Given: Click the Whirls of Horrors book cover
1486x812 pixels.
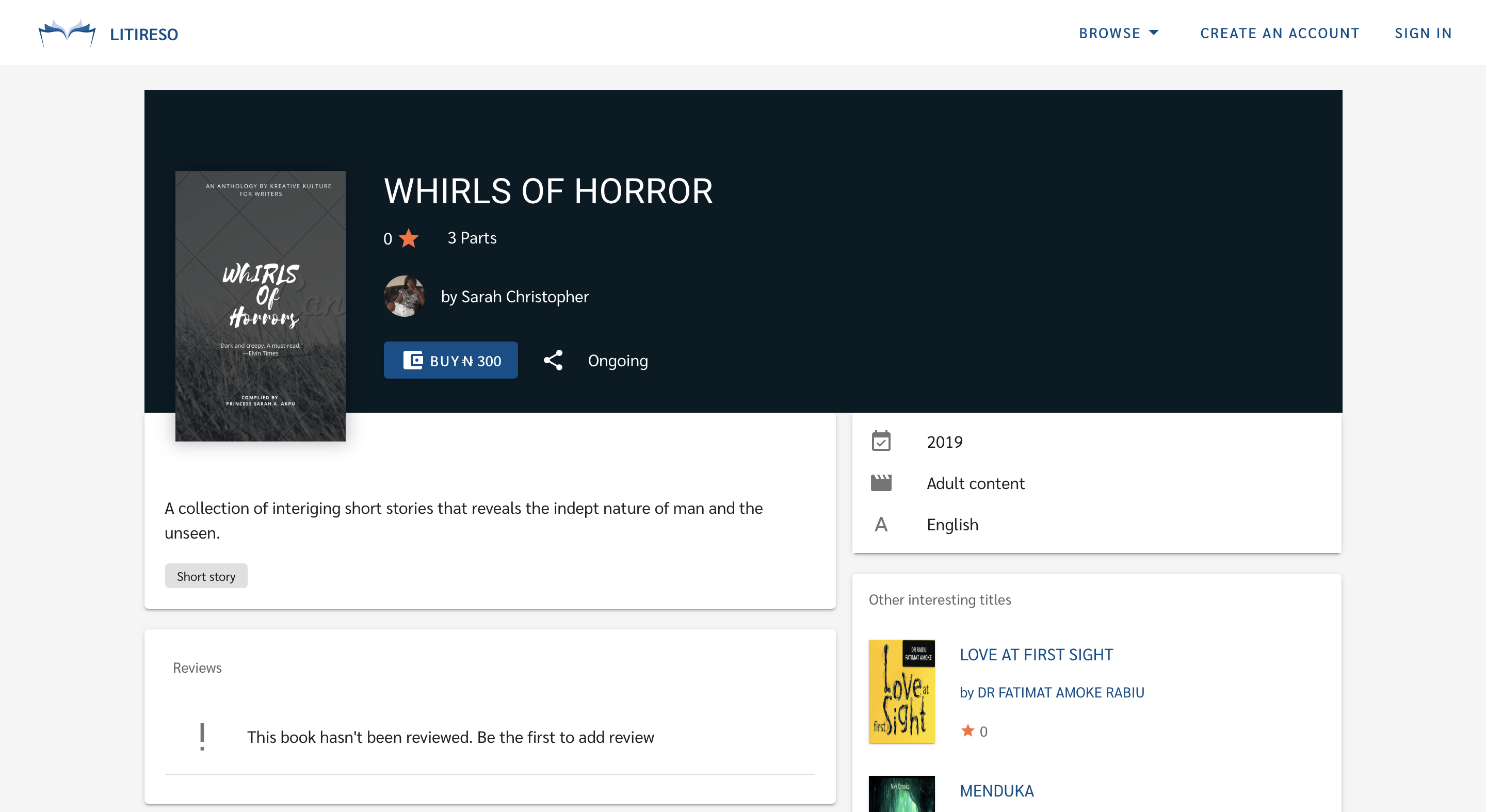Looking at the screenshot, I should pos(260,306).
